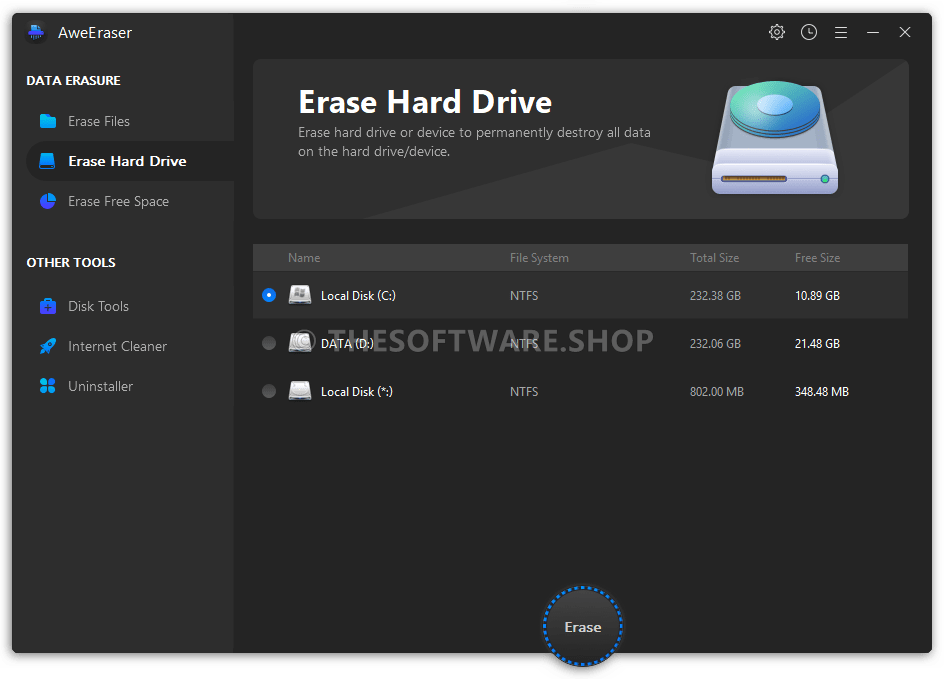944x679 pixels.
Task: Click the Erase Hard Drive sidebar icon
Action: [47, 161]
